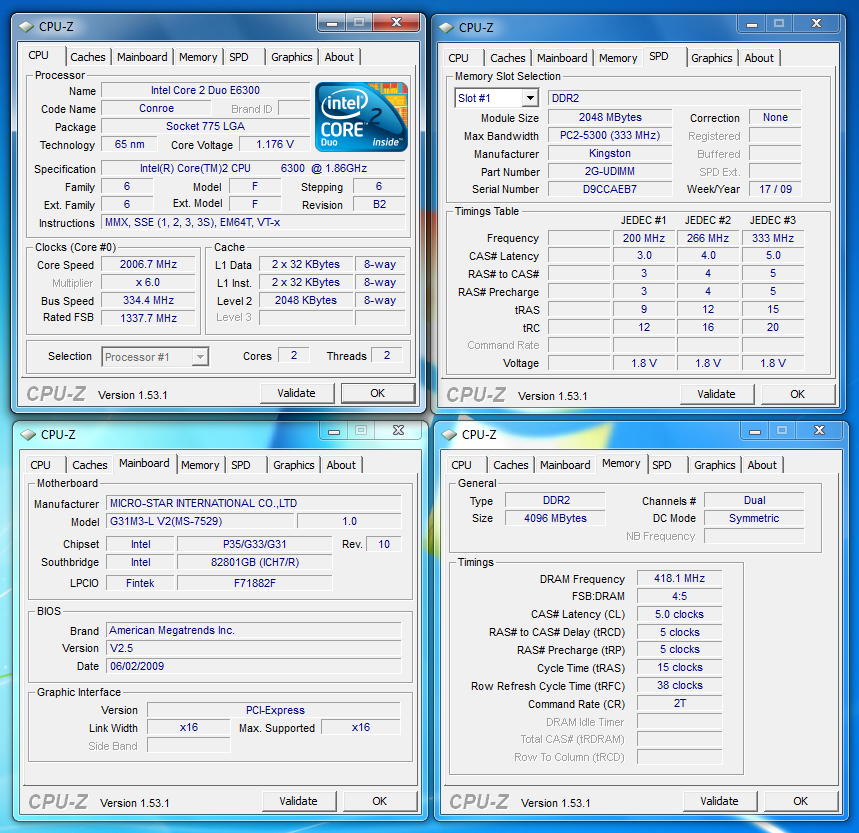
Task: Click OK in the Mainboard window
Action: coord(380,801)
